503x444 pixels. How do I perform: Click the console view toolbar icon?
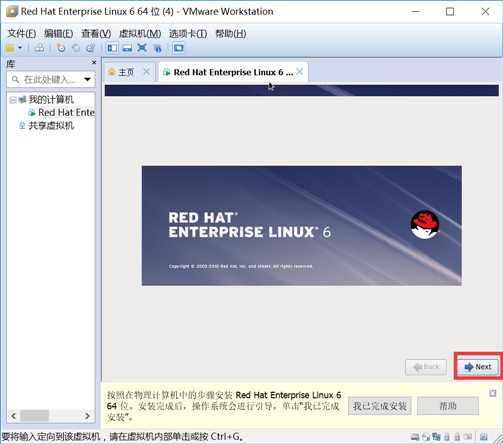(x=179, y=48)
